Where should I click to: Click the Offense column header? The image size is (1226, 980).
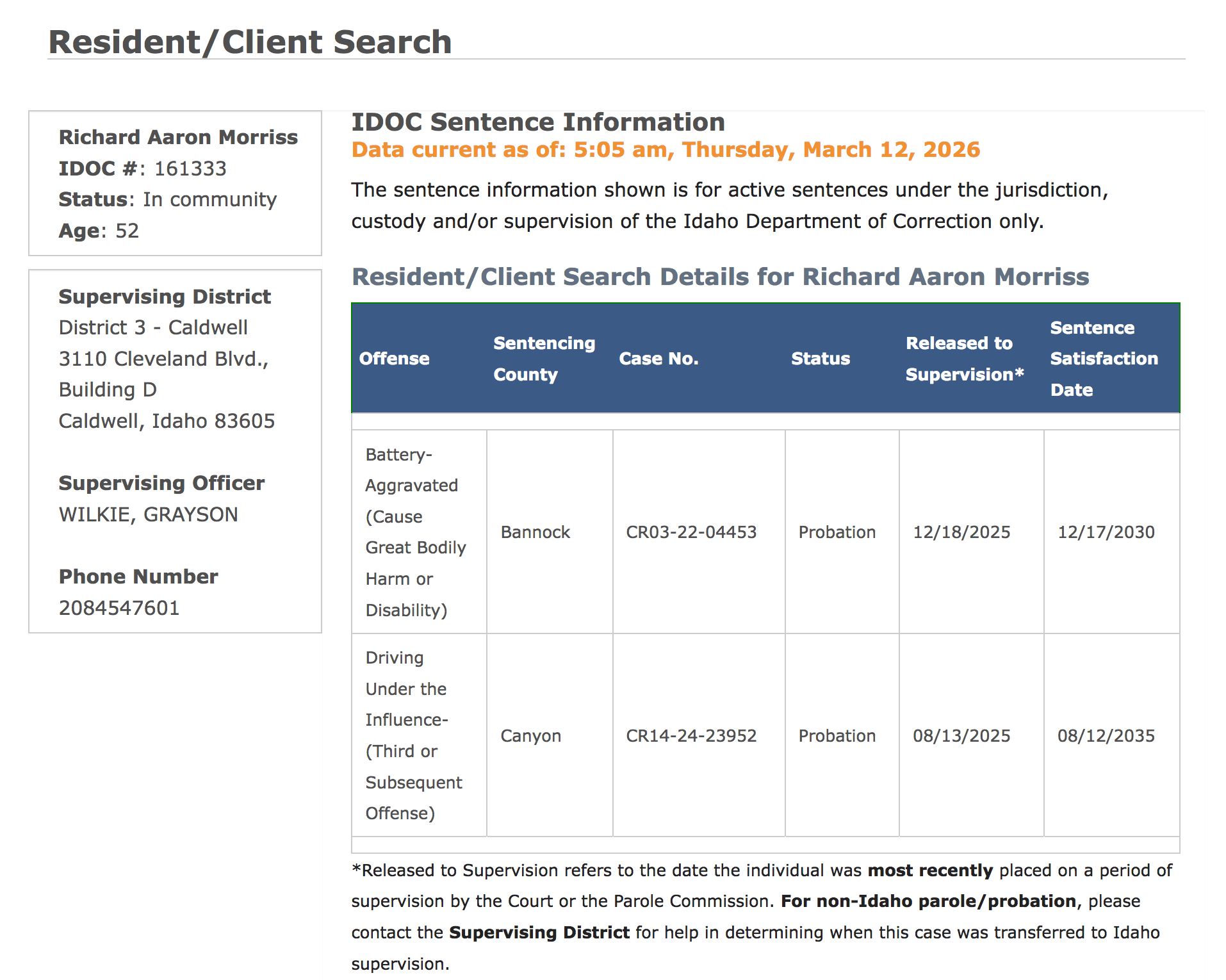point(394,359)
